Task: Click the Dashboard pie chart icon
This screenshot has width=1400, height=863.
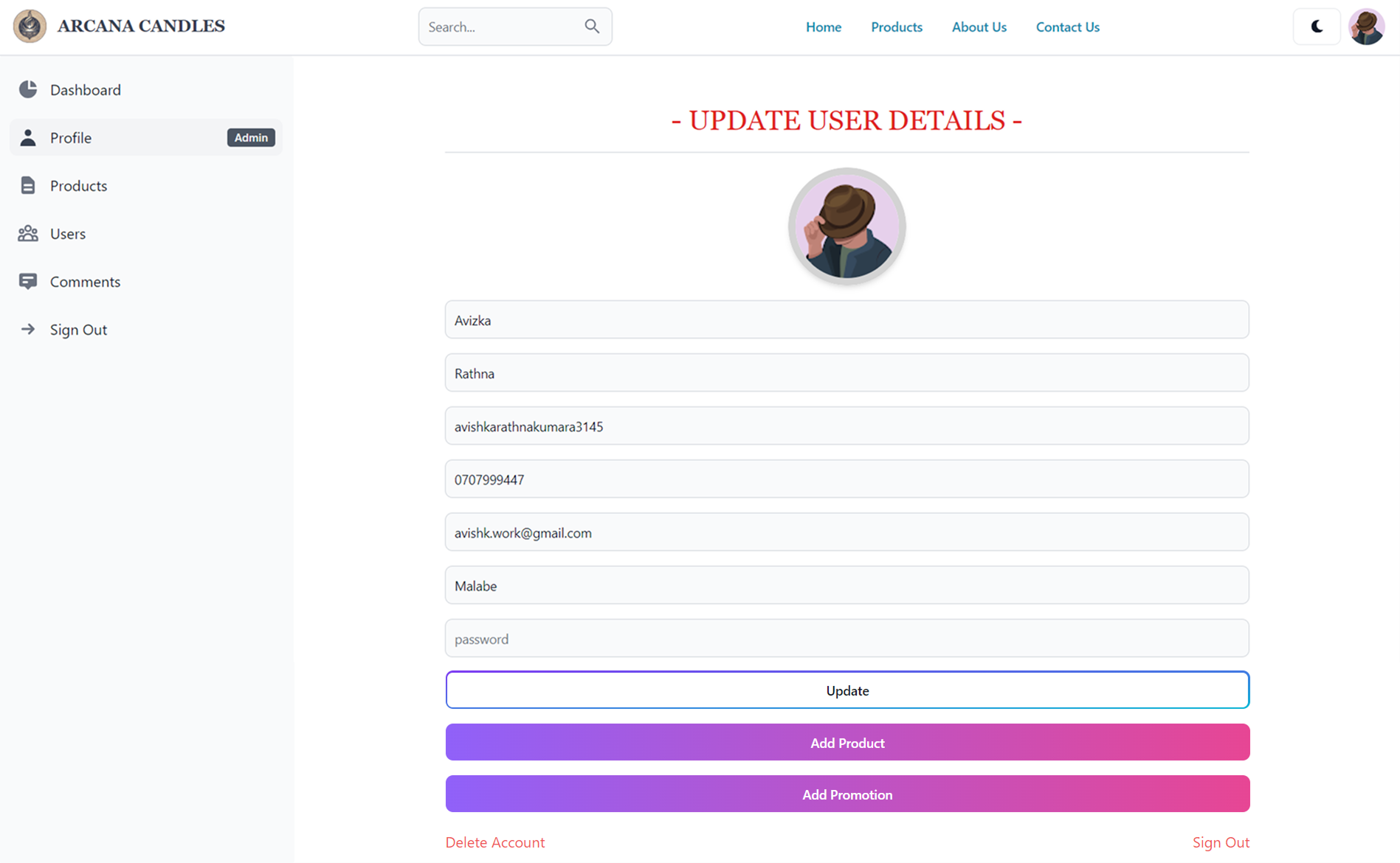Action: (x=28, y=89)
